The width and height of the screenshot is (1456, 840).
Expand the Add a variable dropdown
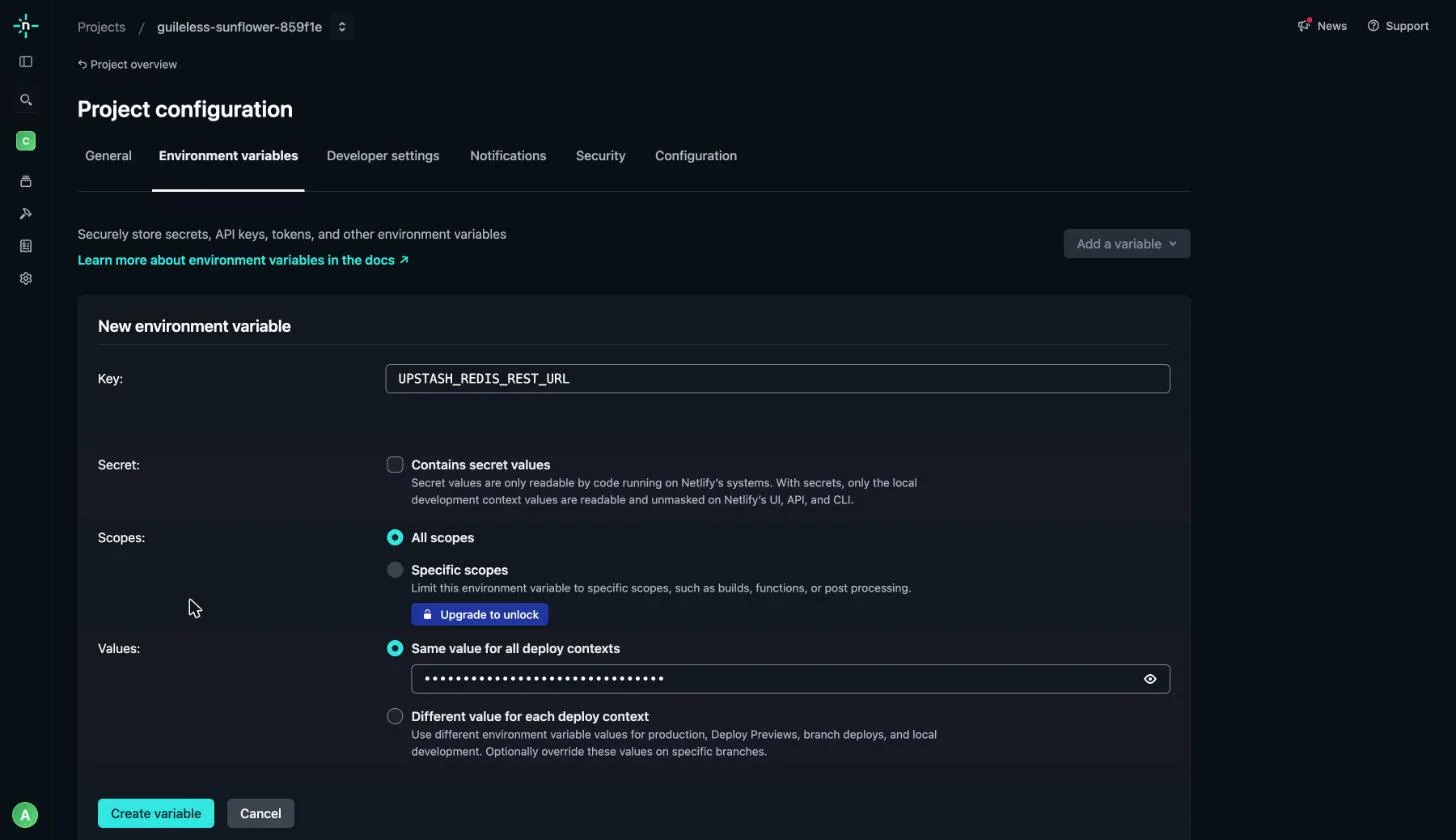point(1127,244)
